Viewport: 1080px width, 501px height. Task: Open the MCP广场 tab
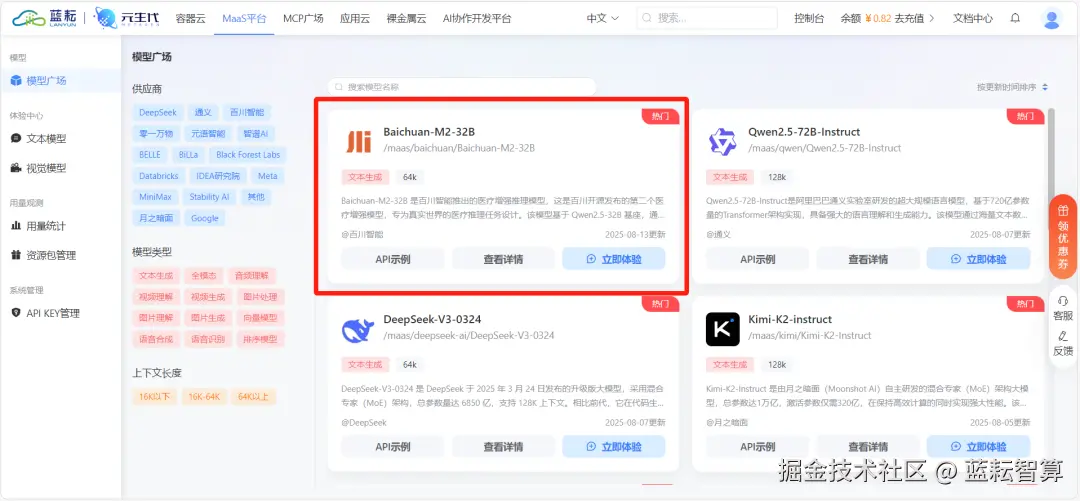pyautogui.click(x=303, y=19)
